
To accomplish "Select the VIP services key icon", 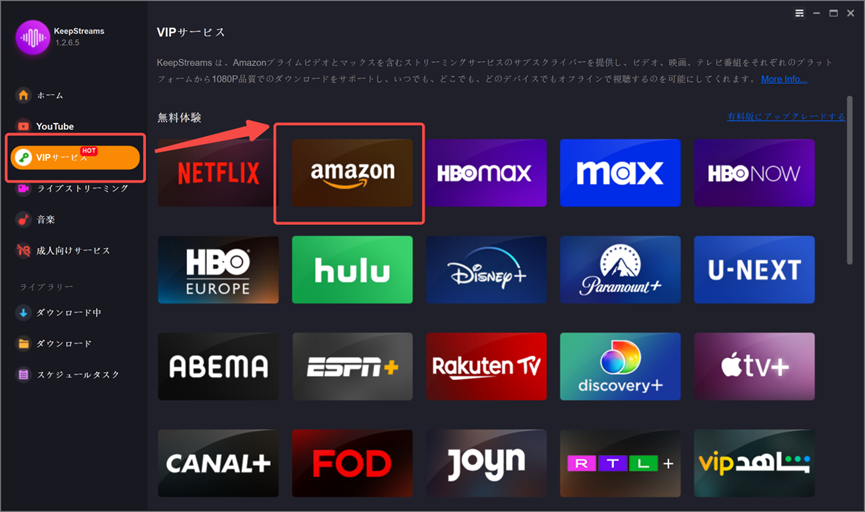I will [23, 158].
